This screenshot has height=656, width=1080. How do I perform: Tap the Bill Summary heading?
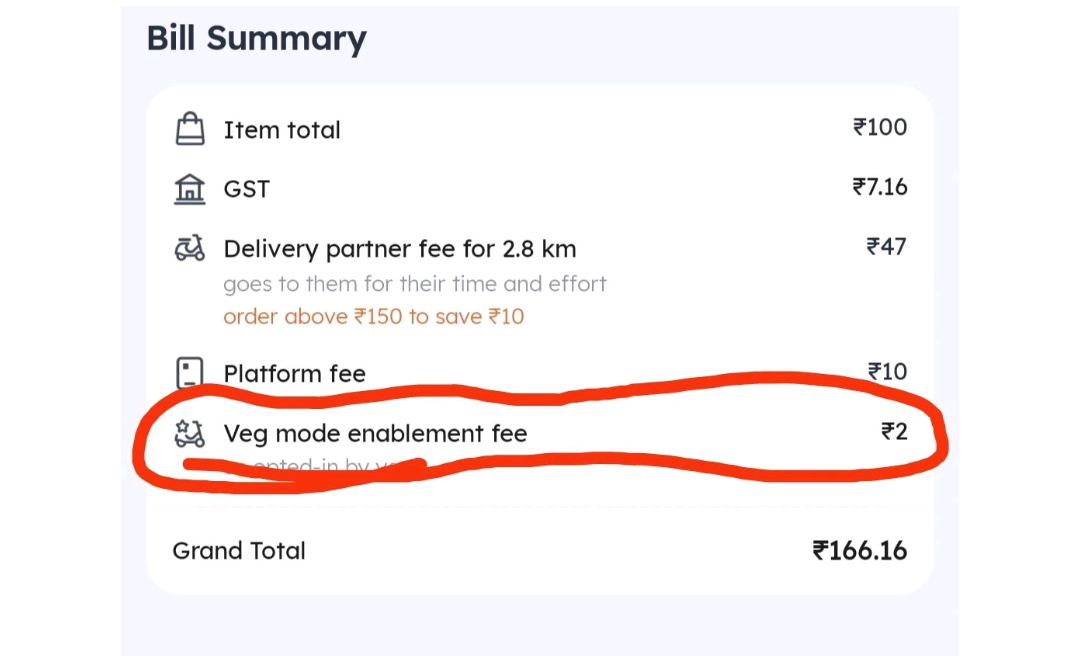pyautogui.click(x=256, y=38)
